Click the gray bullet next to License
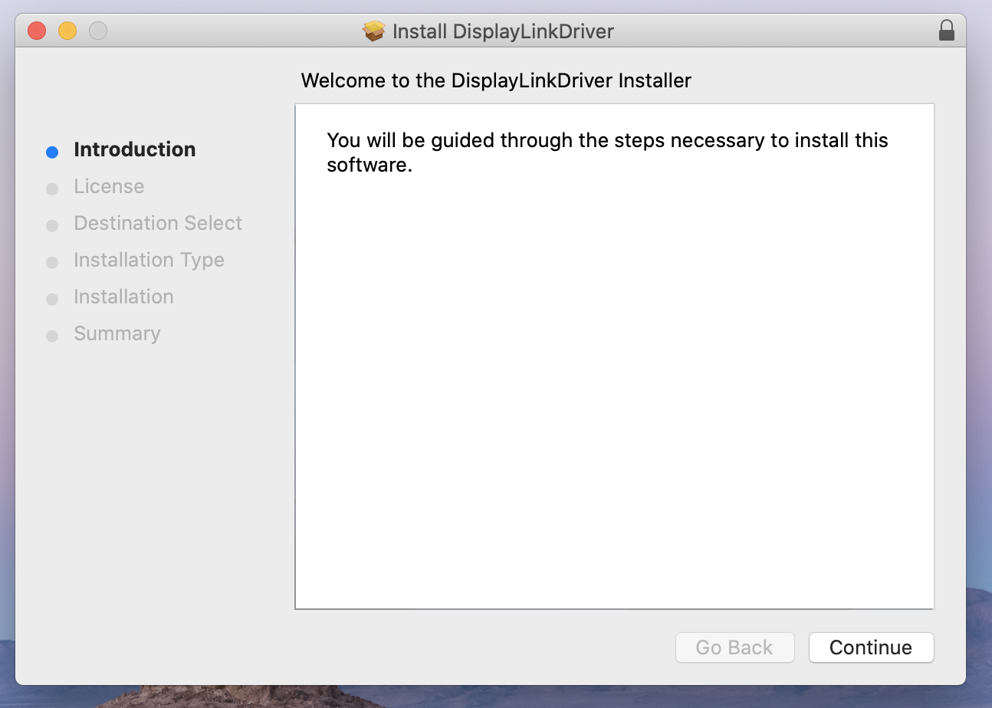992x708 pixels. (52, 189)
